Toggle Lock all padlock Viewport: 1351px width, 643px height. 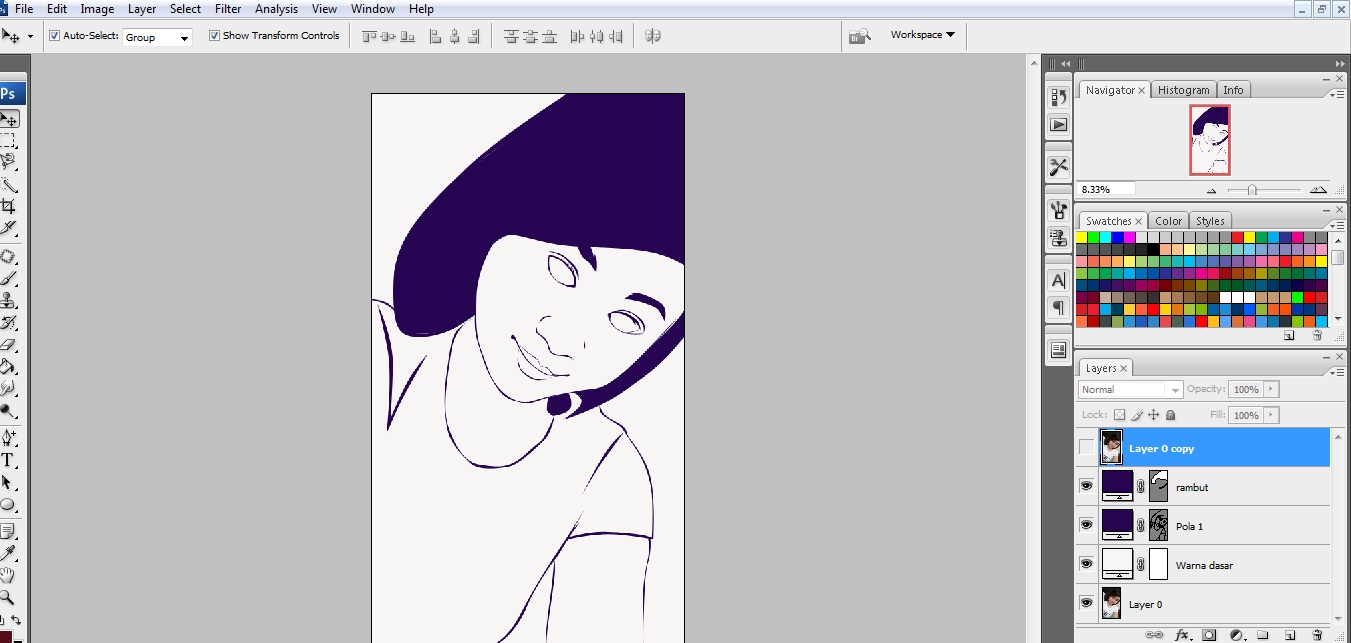(1171, 414)
